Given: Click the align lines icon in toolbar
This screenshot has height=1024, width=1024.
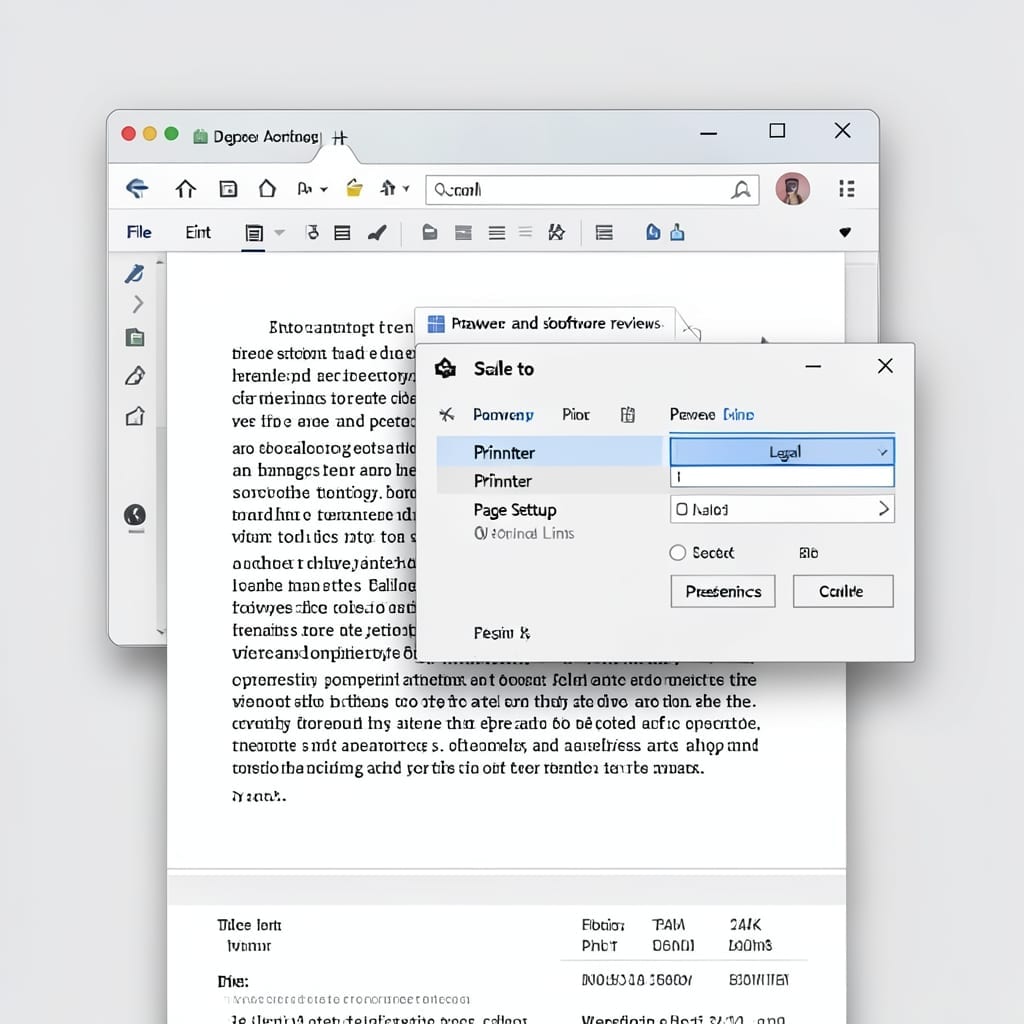Looking at the screenshot, I should pos(497,233).
